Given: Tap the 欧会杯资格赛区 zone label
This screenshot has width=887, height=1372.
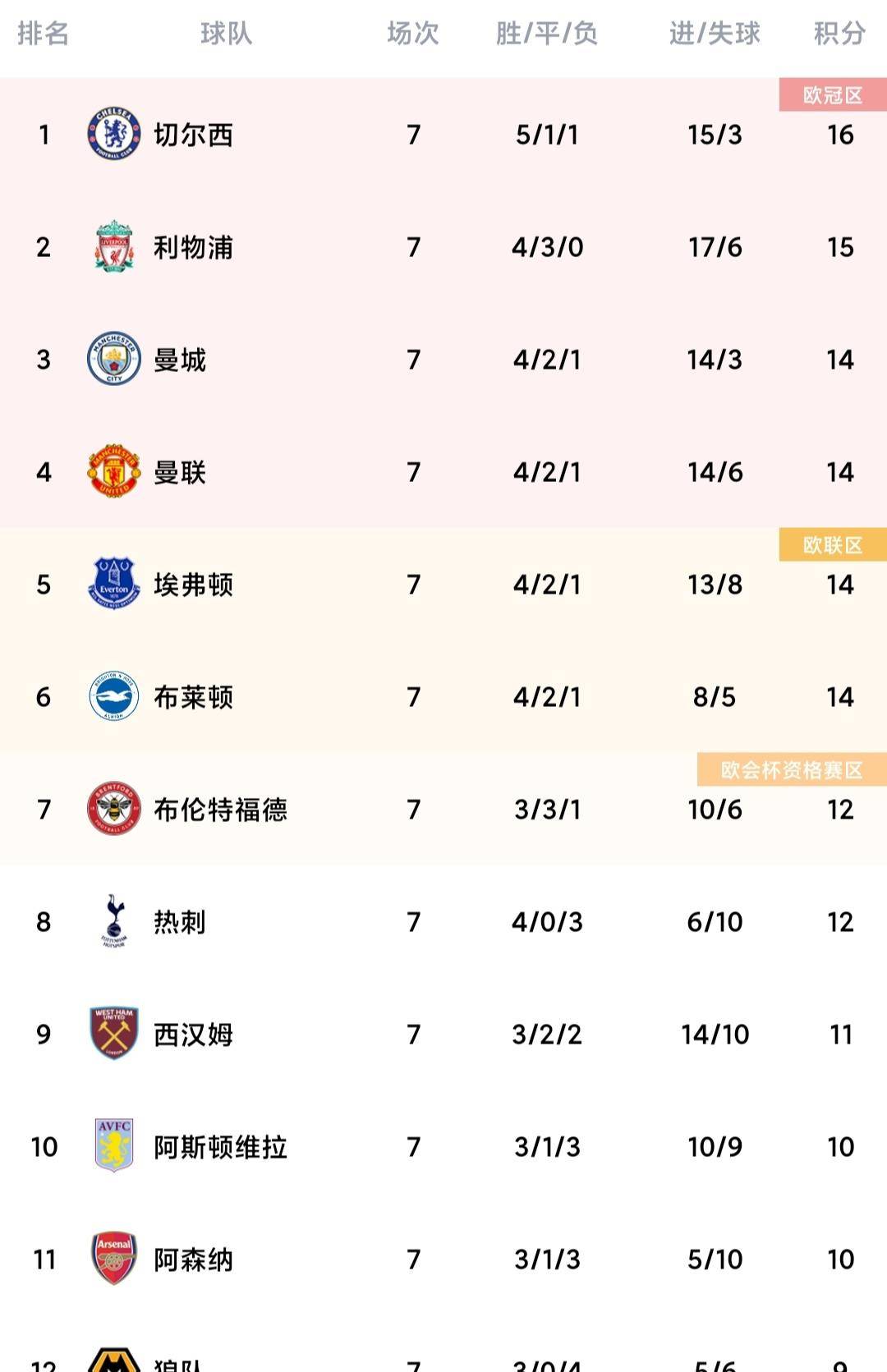Looking at the screenshot, I should [792, 770].
